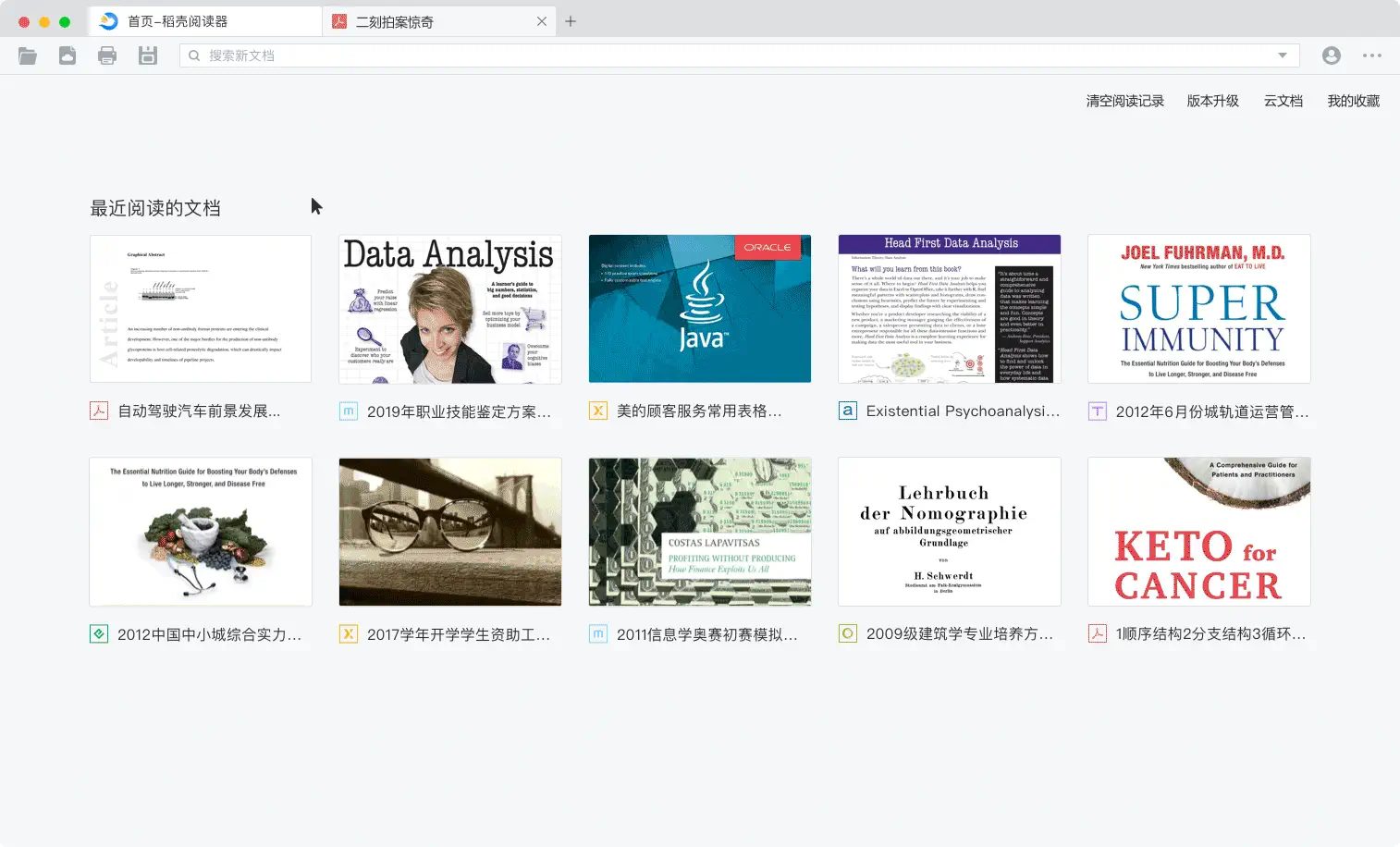The image size is (1400, 847).
Task: Switch to the 首页-稻壳阅读器 tab
Action: coord(203,21)
